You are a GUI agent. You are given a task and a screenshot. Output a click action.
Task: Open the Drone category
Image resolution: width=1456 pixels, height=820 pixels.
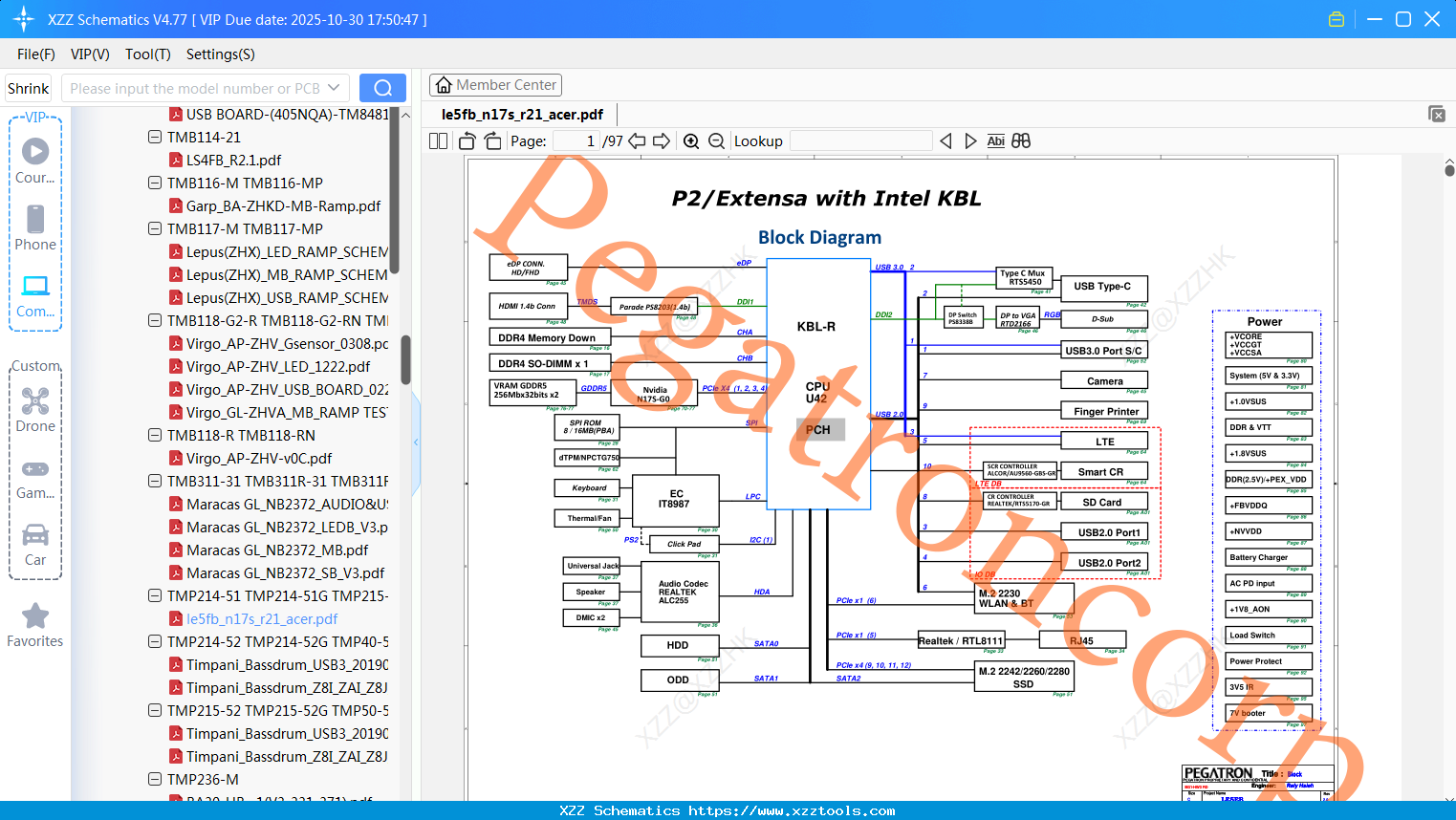35,410
